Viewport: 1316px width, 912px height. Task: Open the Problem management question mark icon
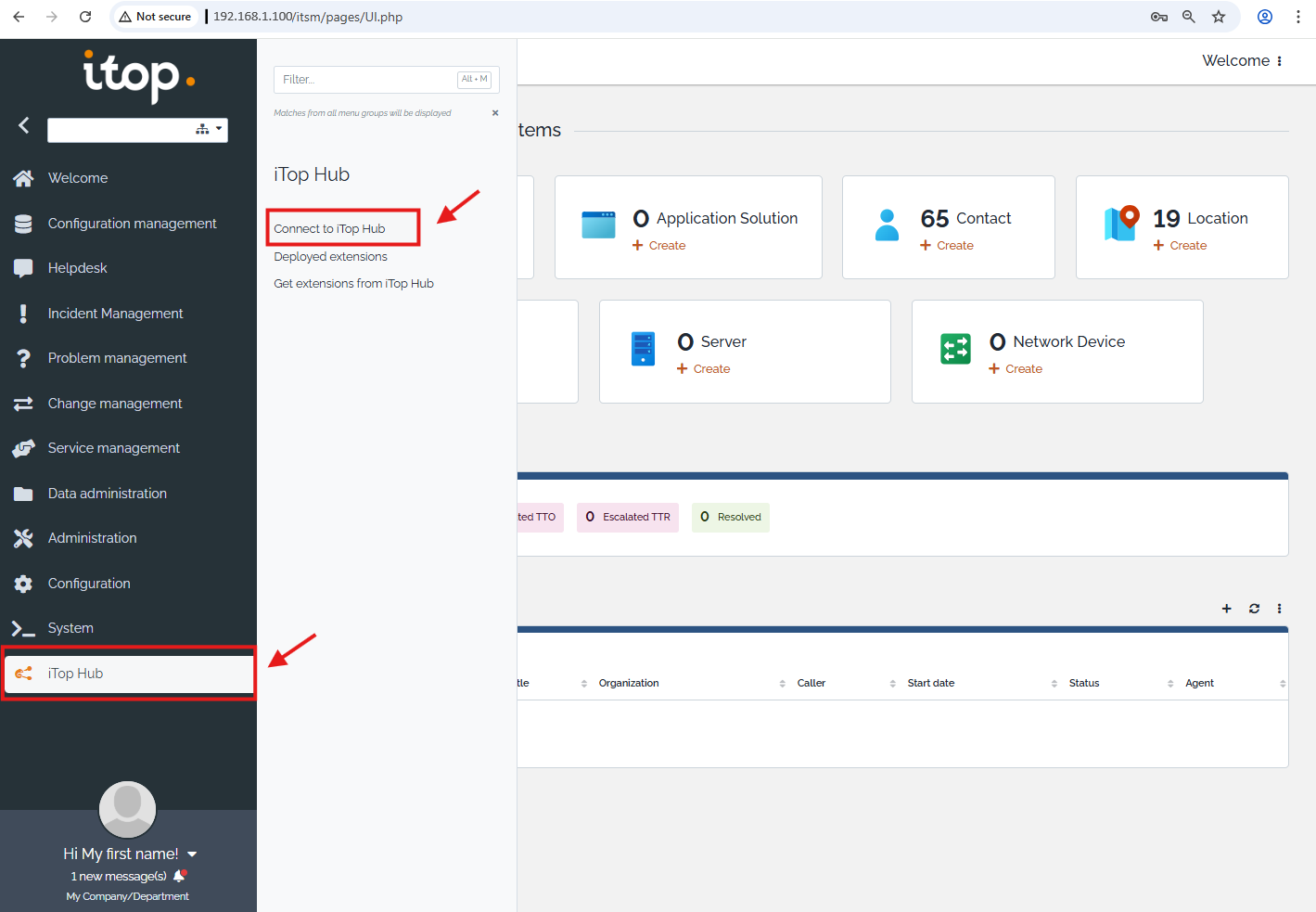coord(23,358)
